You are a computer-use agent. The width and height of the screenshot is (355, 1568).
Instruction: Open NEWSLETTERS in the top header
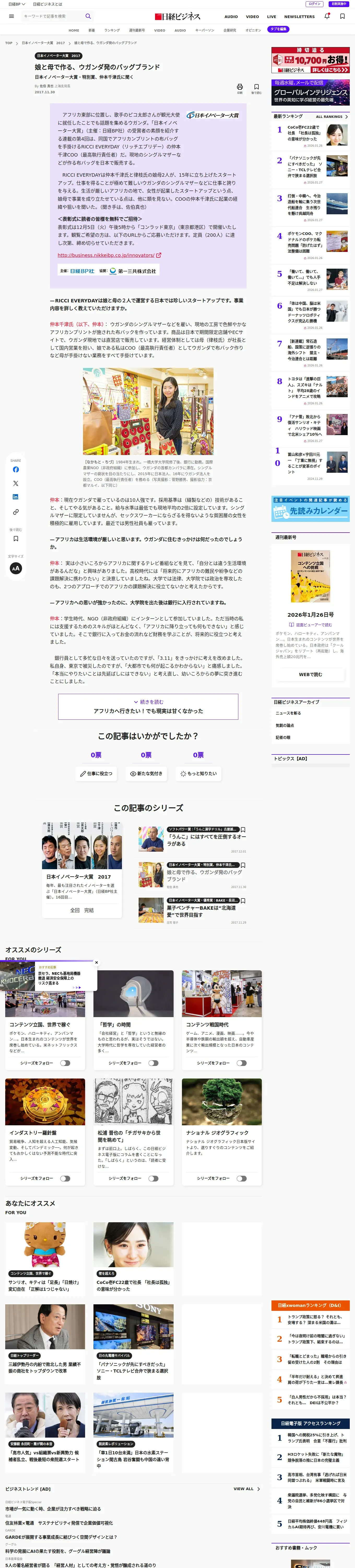click(x=299, y=17)
